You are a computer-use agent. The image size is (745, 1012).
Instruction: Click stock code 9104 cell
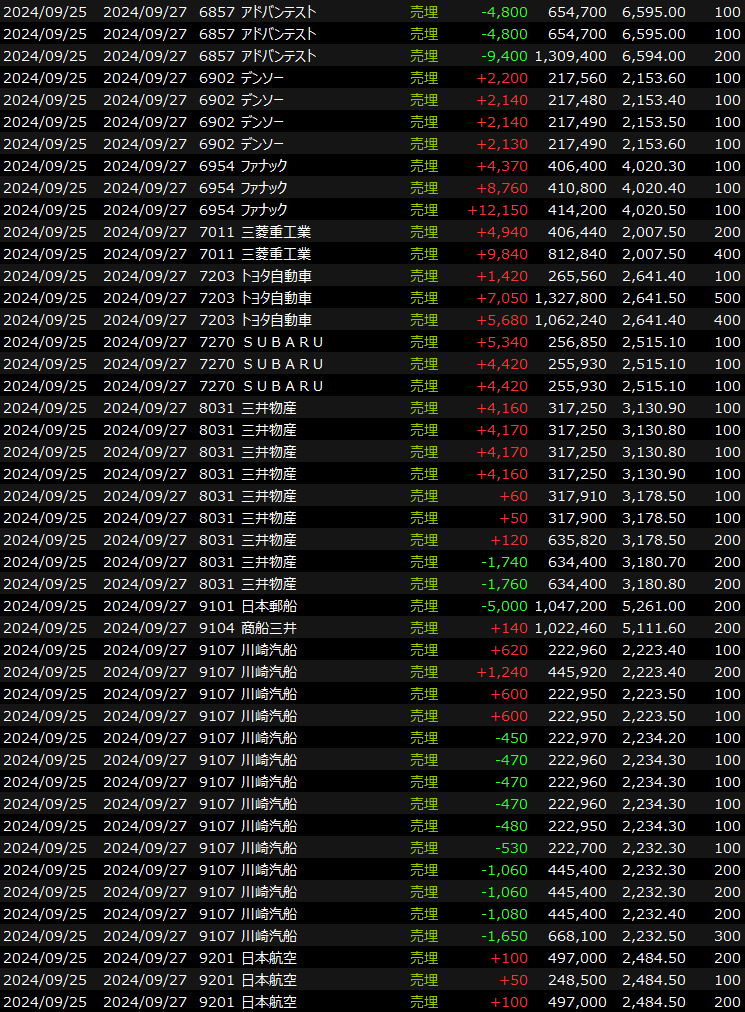[x=215, y=628]
